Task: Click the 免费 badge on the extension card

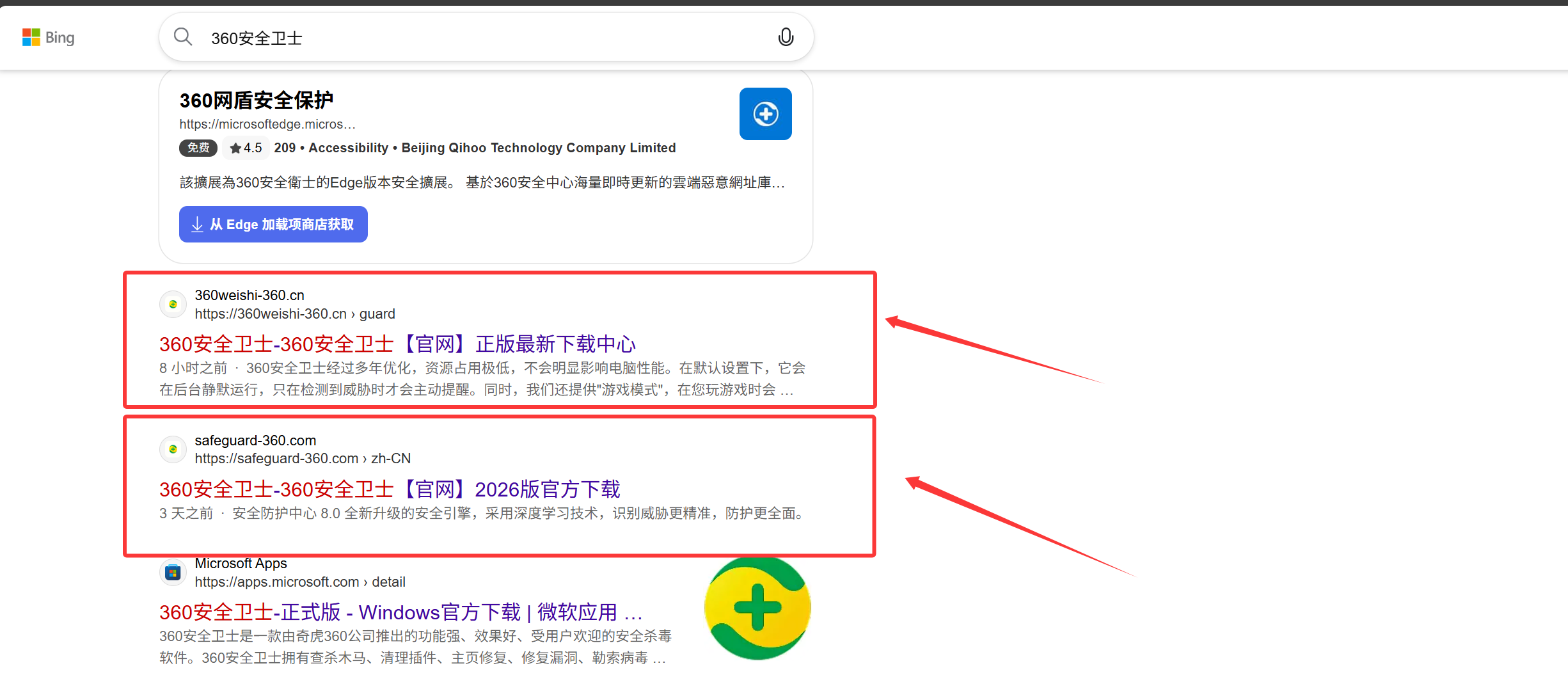Action: point(198,148)
